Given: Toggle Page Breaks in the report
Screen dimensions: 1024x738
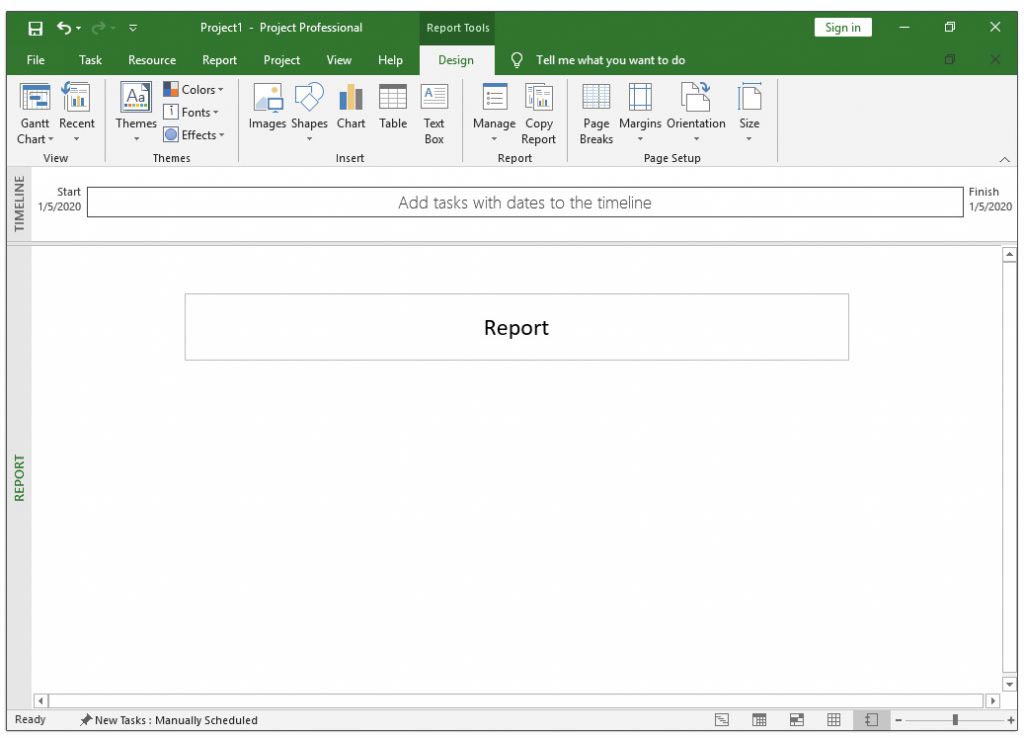Looking at the screenshot, I should point(596,113).
